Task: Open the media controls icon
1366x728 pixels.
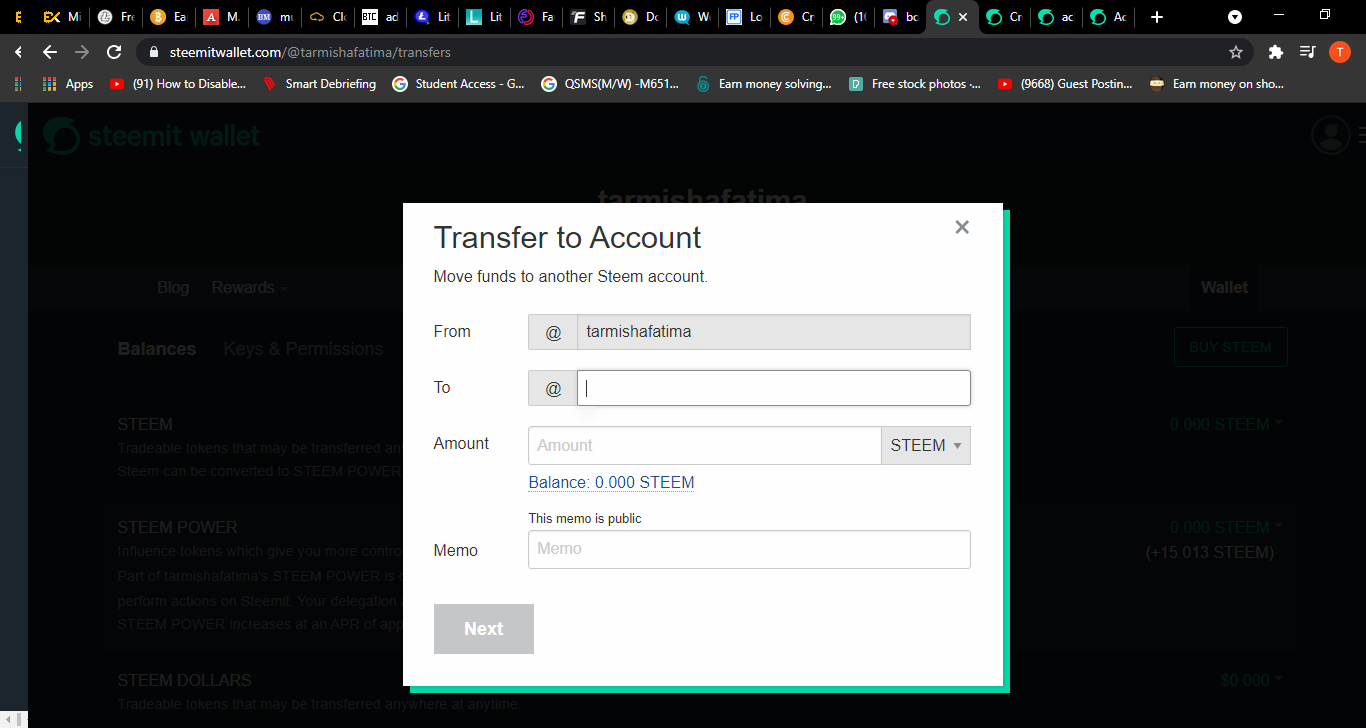Action: (x=1307, y=52)
